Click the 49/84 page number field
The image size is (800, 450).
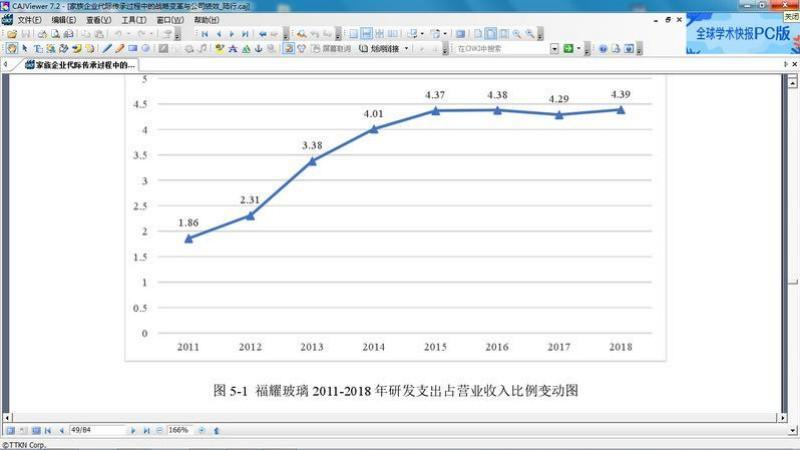(x=97, y=430)
